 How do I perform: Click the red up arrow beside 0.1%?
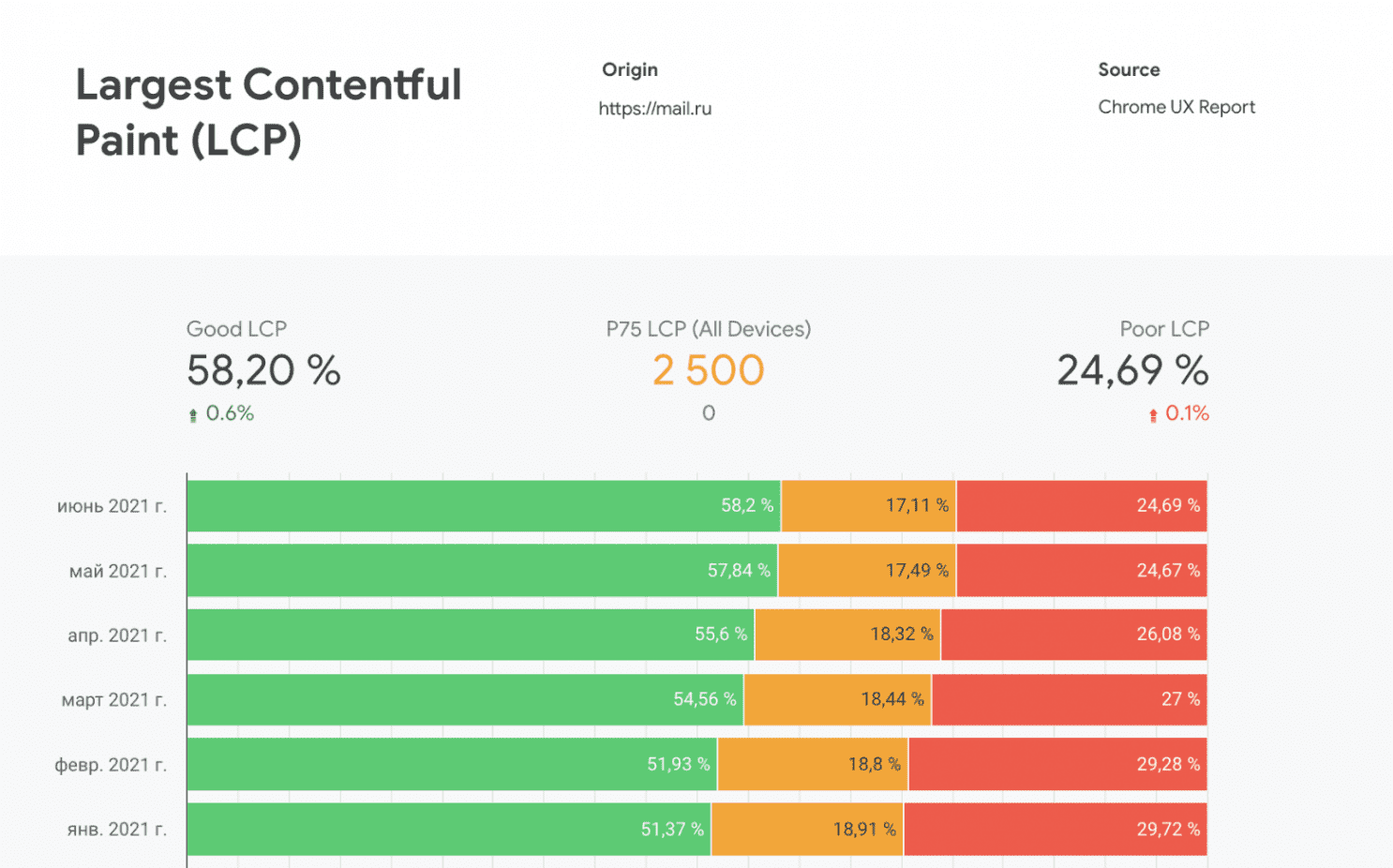tap(1153, 415)
